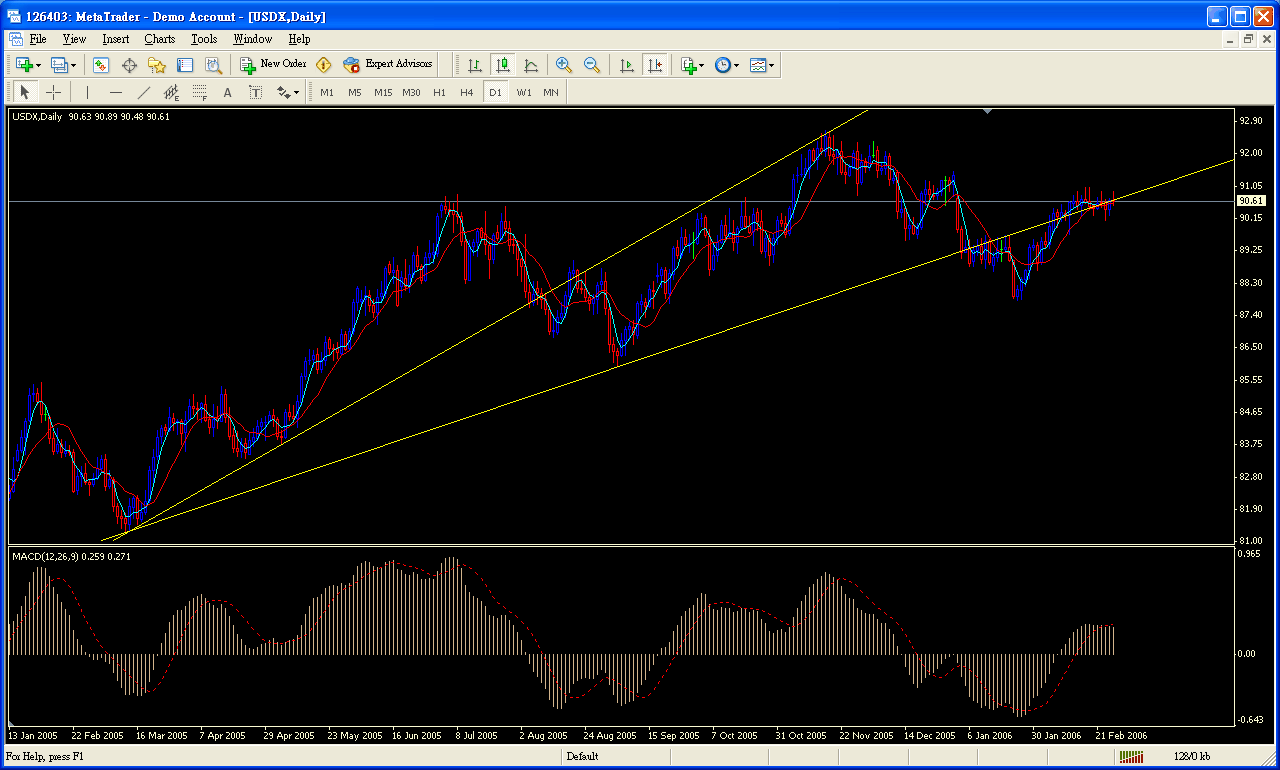Open the Help menu
This screenshot has height=770, width=1280.
299,39
